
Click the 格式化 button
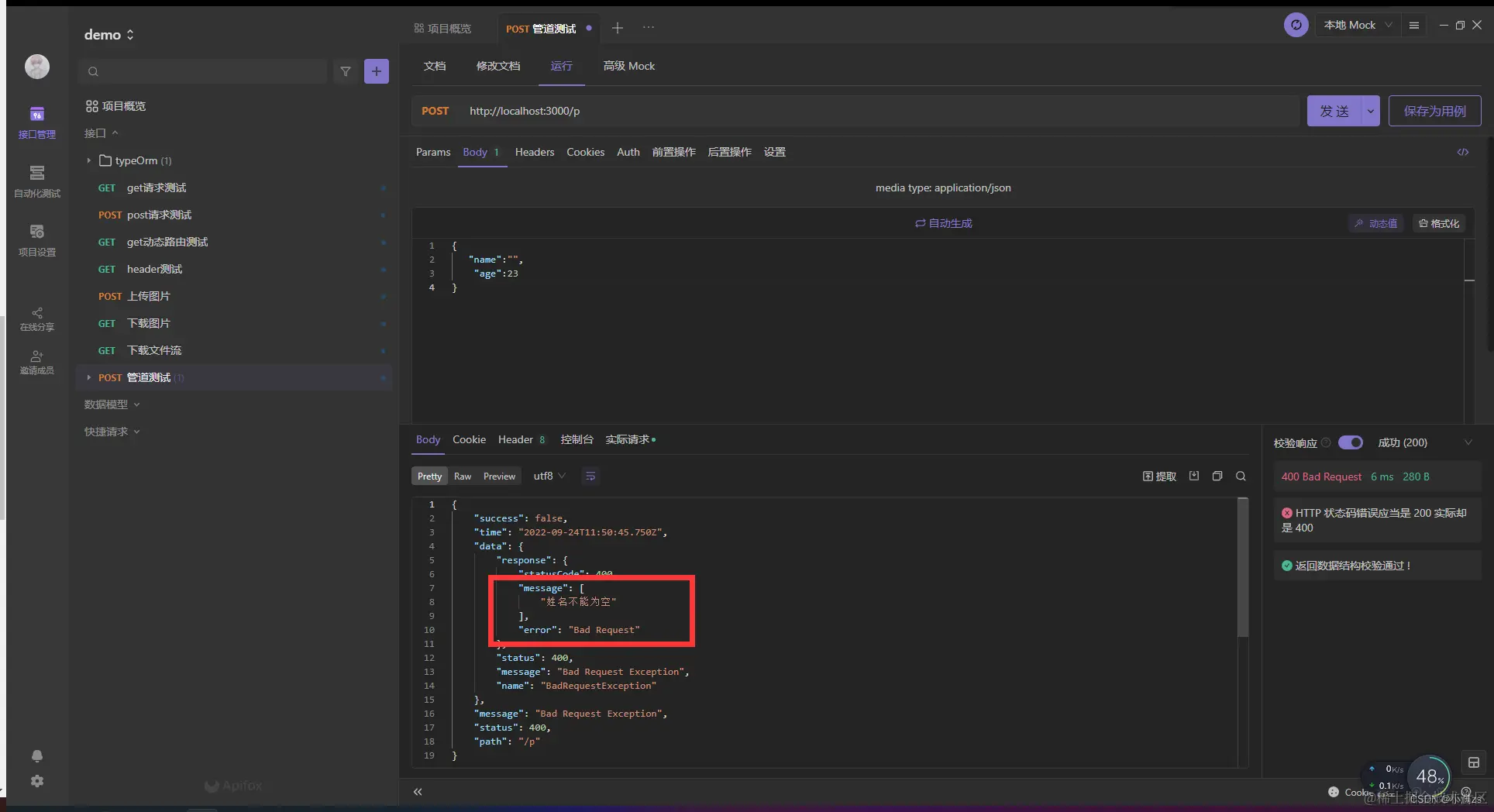point(1439,223)
